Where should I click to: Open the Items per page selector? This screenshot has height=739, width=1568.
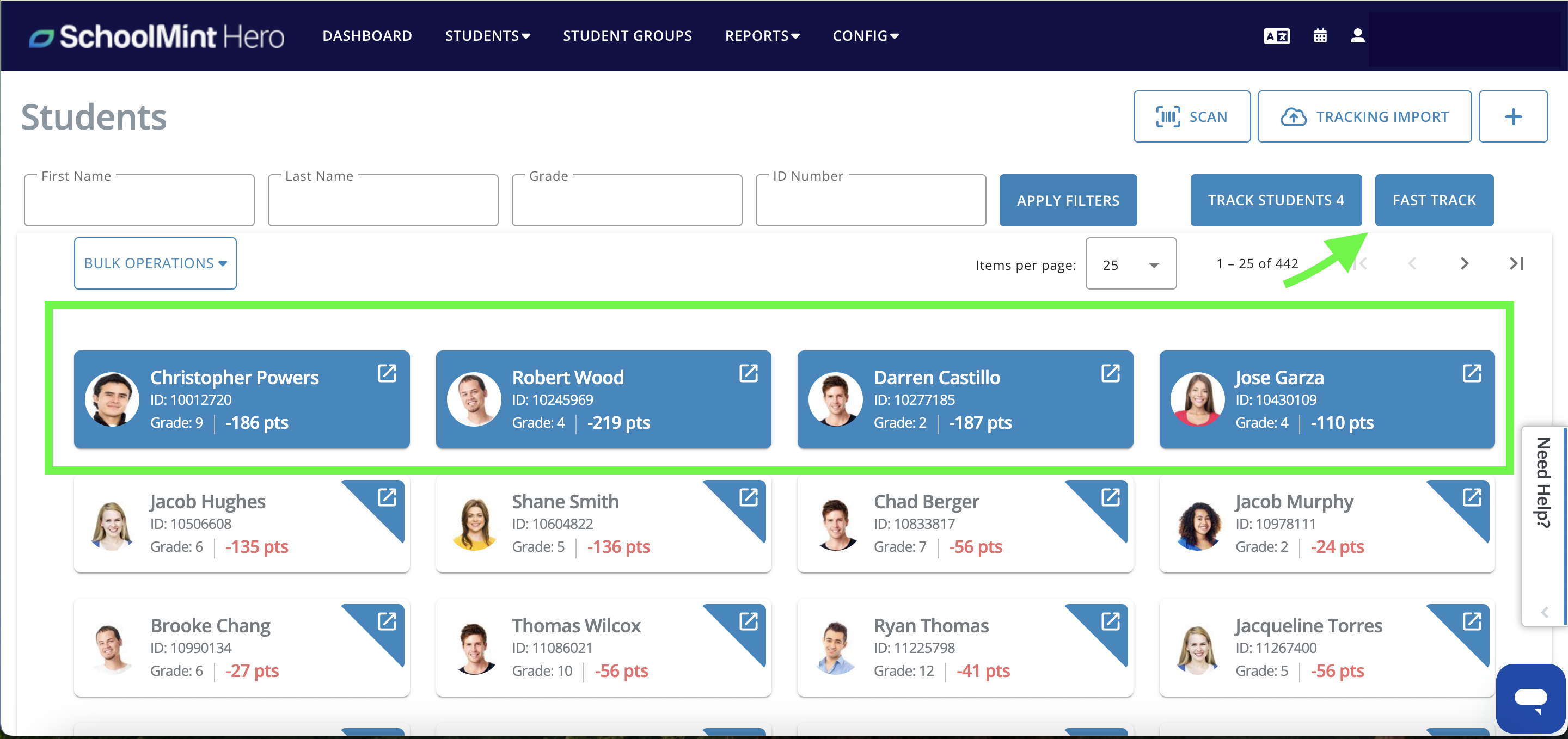coord(1130,264)
